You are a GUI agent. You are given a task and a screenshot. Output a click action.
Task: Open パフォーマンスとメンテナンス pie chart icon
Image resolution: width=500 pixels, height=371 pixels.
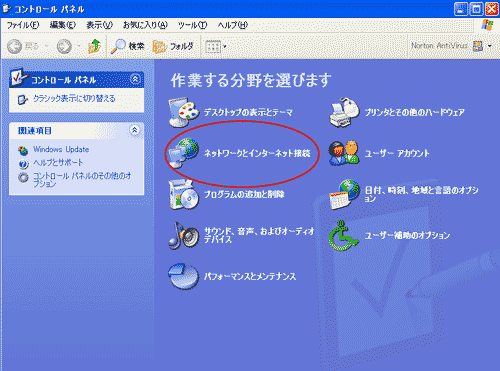[x=183, y=276]
